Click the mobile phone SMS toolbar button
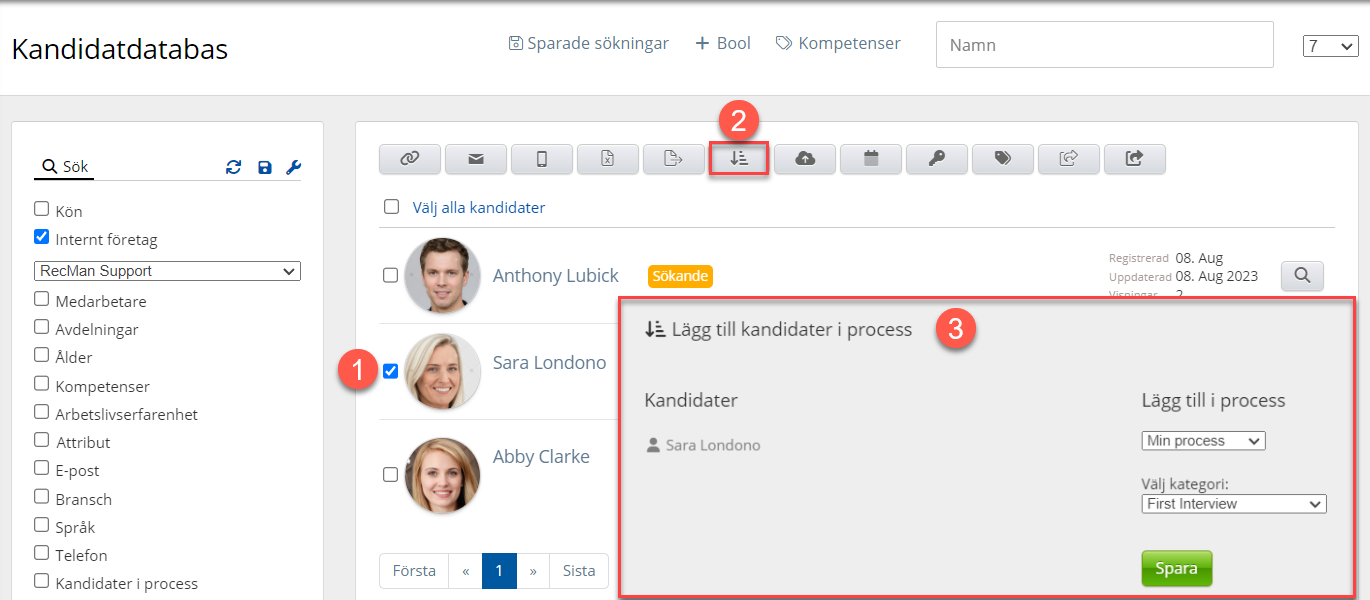Screen dimensions: 1370x600 tap(541, 159)
